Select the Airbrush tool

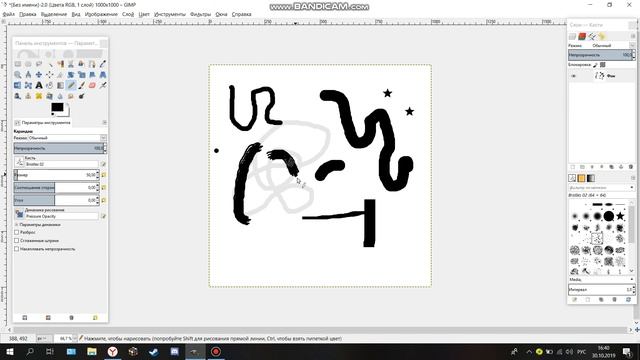pos(102,85)
